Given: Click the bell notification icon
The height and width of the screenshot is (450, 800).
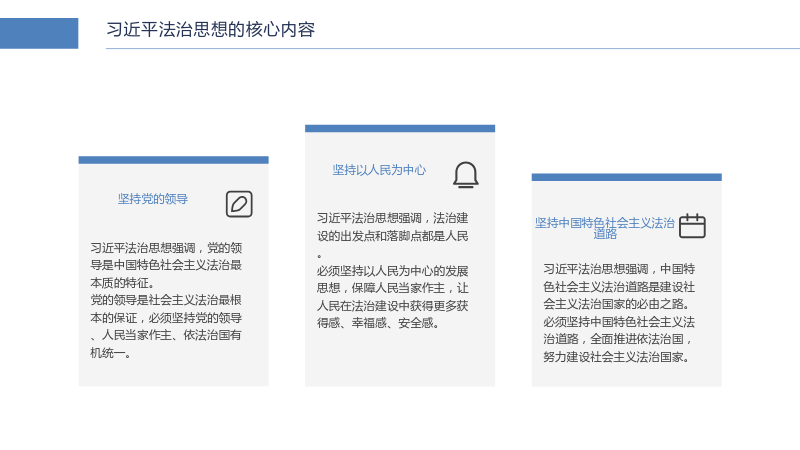Looking at the screenshot, I should click(465, 175).
